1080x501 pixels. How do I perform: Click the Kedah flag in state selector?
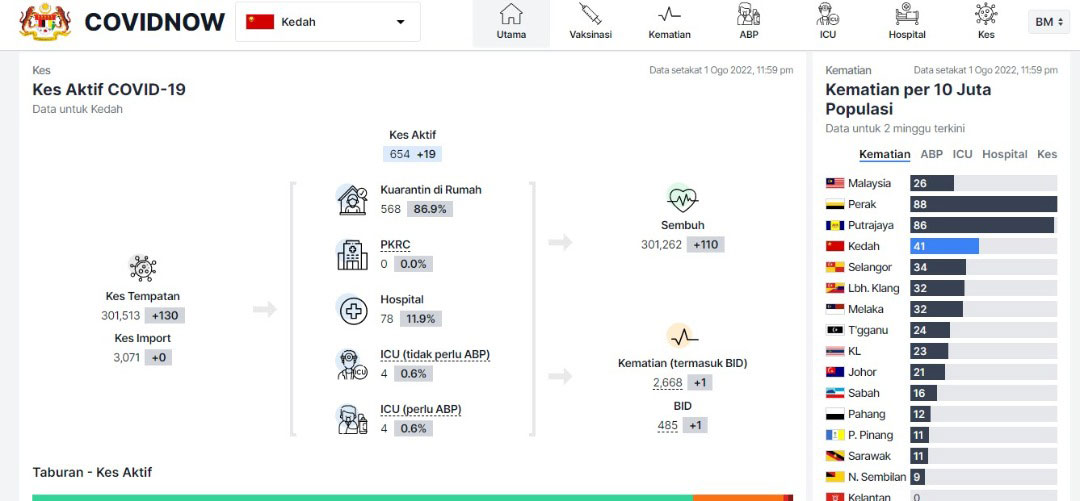point(260,22)
